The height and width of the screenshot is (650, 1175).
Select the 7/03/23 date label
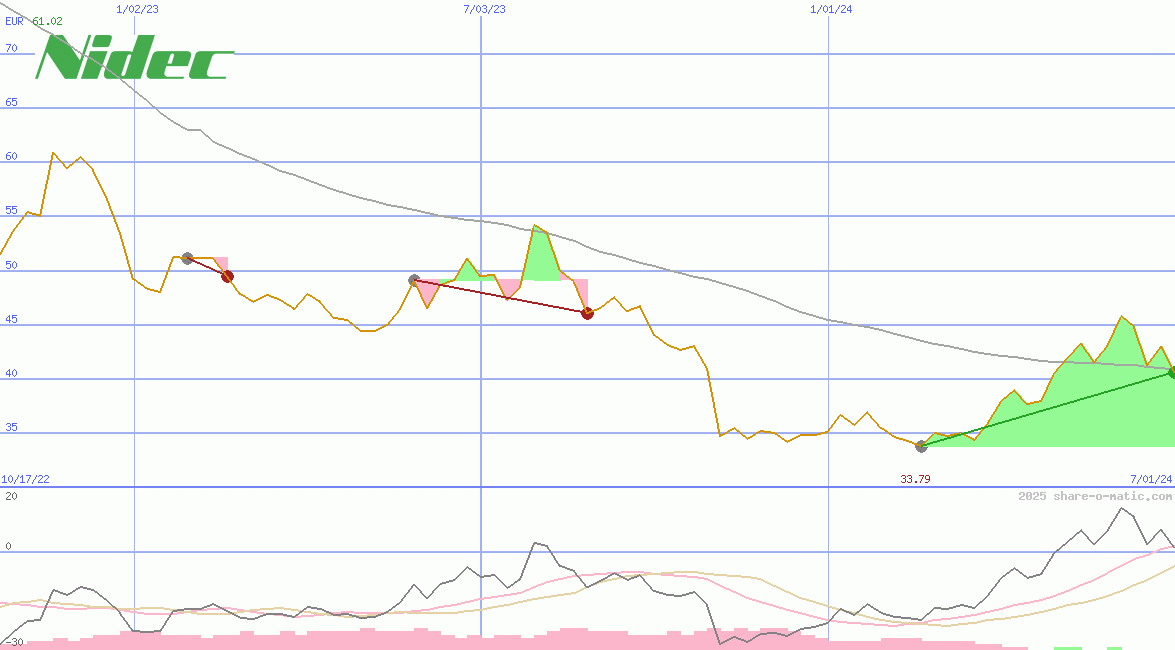tap(484, 9)
